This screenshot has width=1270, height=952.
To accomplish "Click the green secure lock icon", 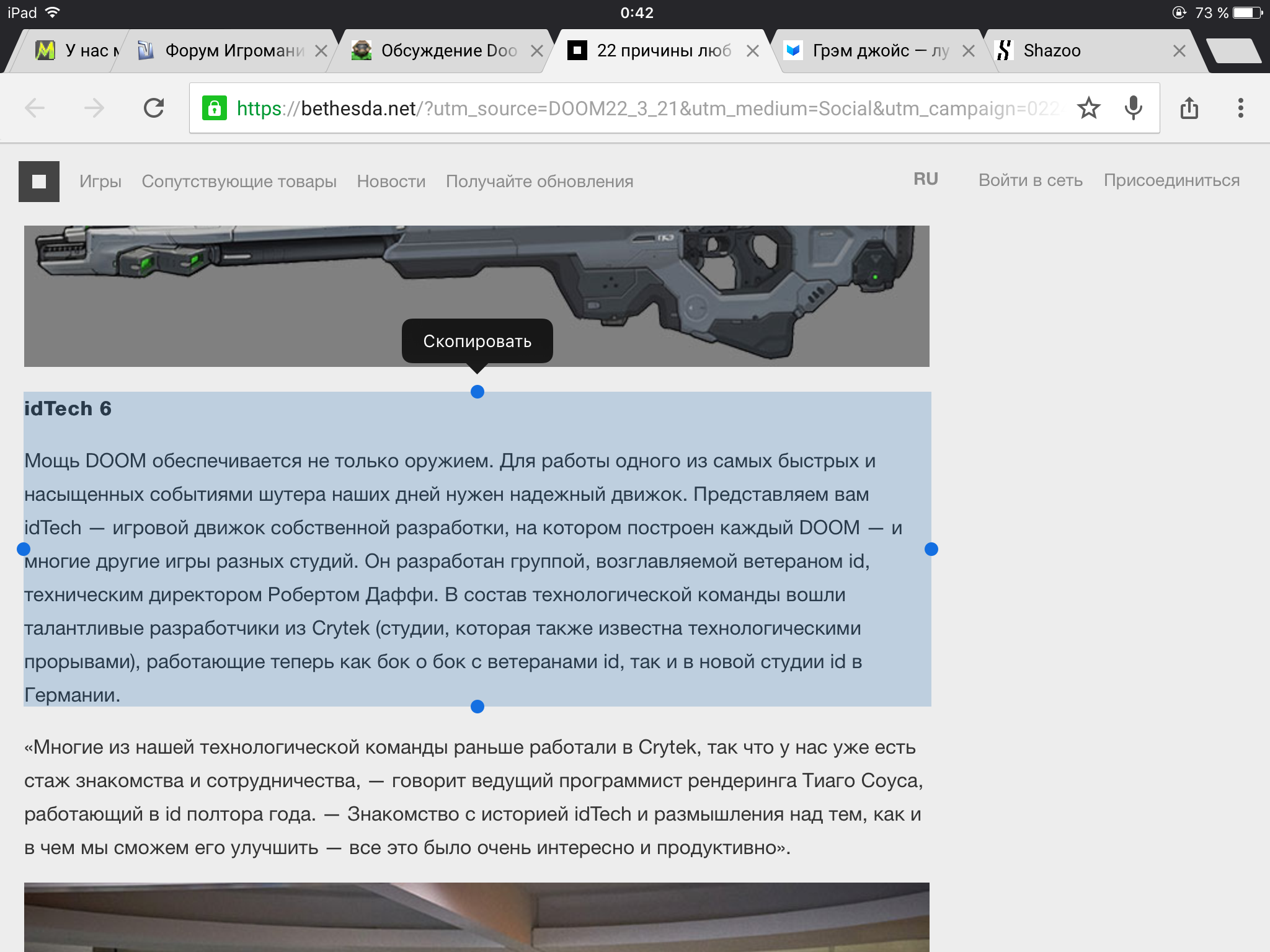I will (214, 108).
